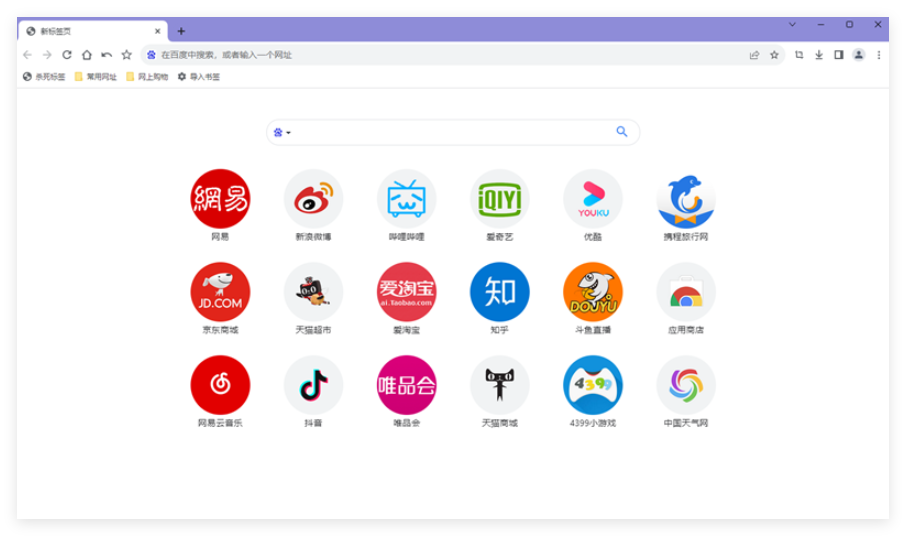Expand the Baidu search engine selector
Viewport: 906px width, 536px height.
click(x=282, y=132)
